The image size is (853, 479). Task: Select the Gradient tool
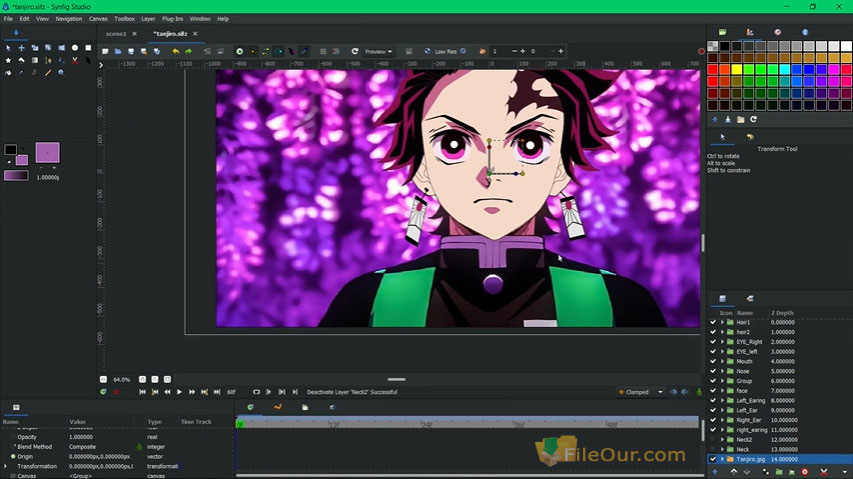35,60
